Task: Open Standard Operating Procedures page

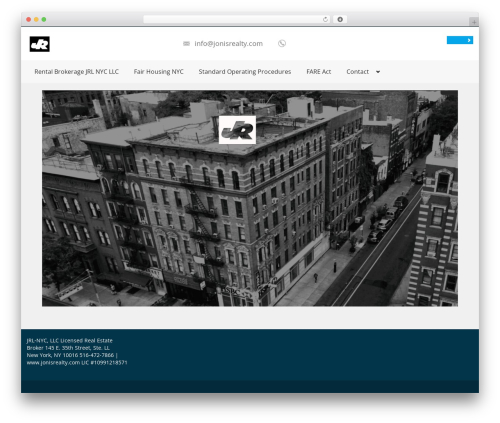Action: 245,72
